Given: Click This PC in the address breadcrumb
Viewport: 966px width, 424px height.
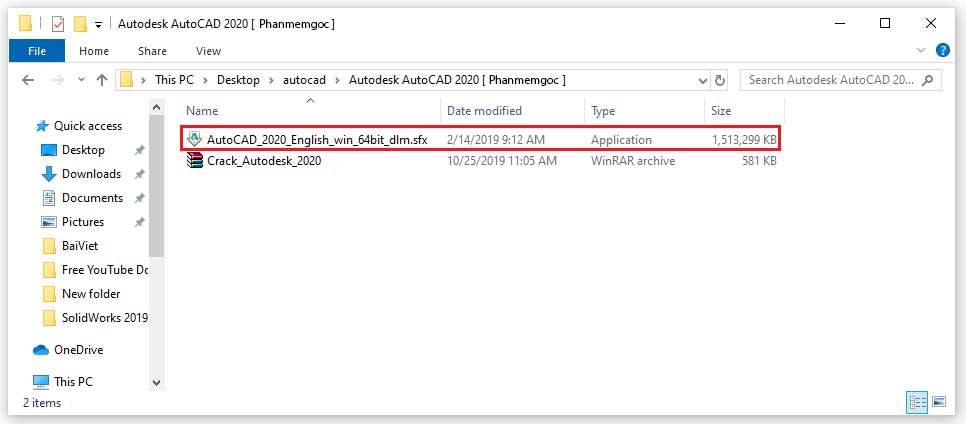Looking at the screenshot, I should click(174, 80).
